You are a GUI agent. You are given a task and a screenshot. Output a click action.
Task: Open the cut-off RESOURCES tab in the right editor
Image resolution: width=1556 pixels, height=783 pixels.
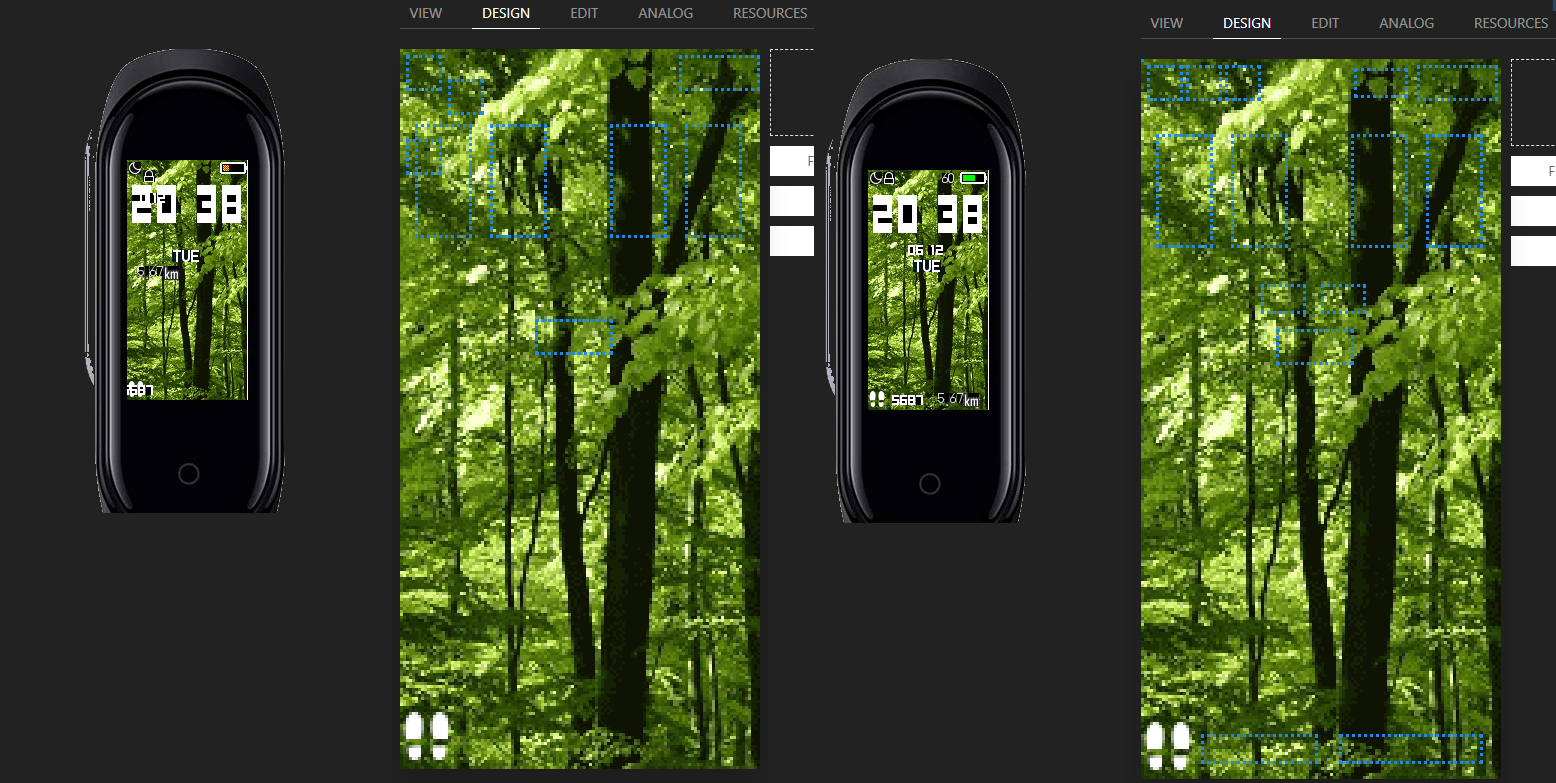(x=1511, y=23)
